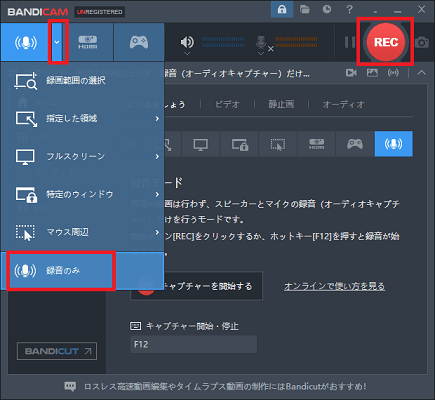
Task: Open the recording mode dropdown arrow
Action: [x=57, y=42]
